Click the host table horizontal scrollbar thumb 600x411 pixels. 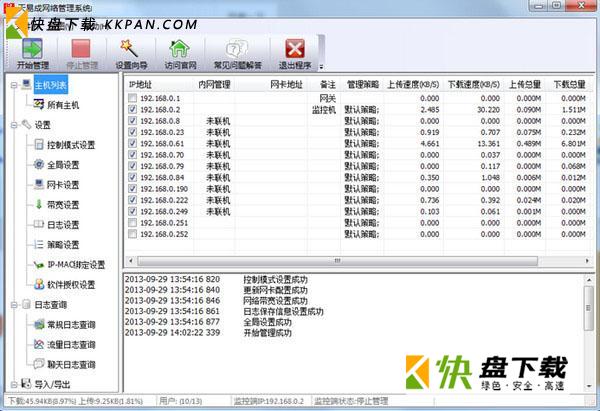tap(337, 261)
